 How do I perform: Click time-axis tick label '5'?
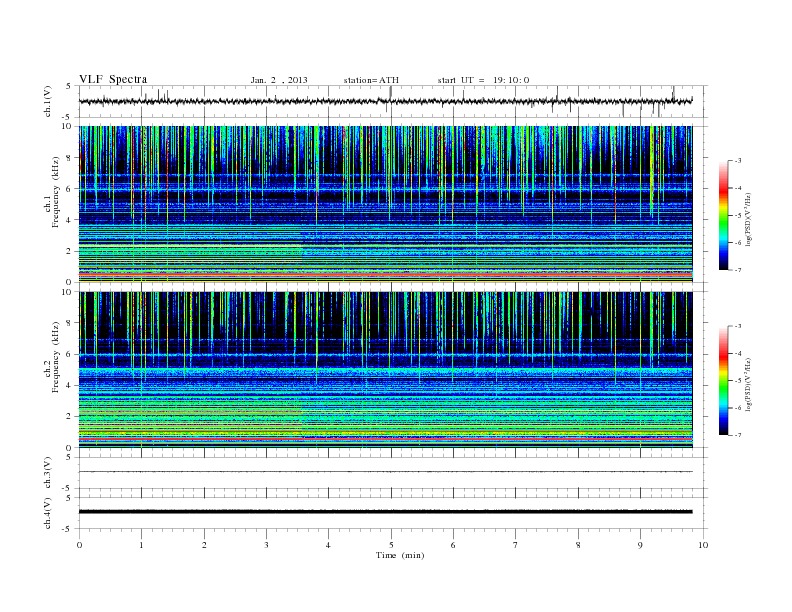(x=391, y=545)
